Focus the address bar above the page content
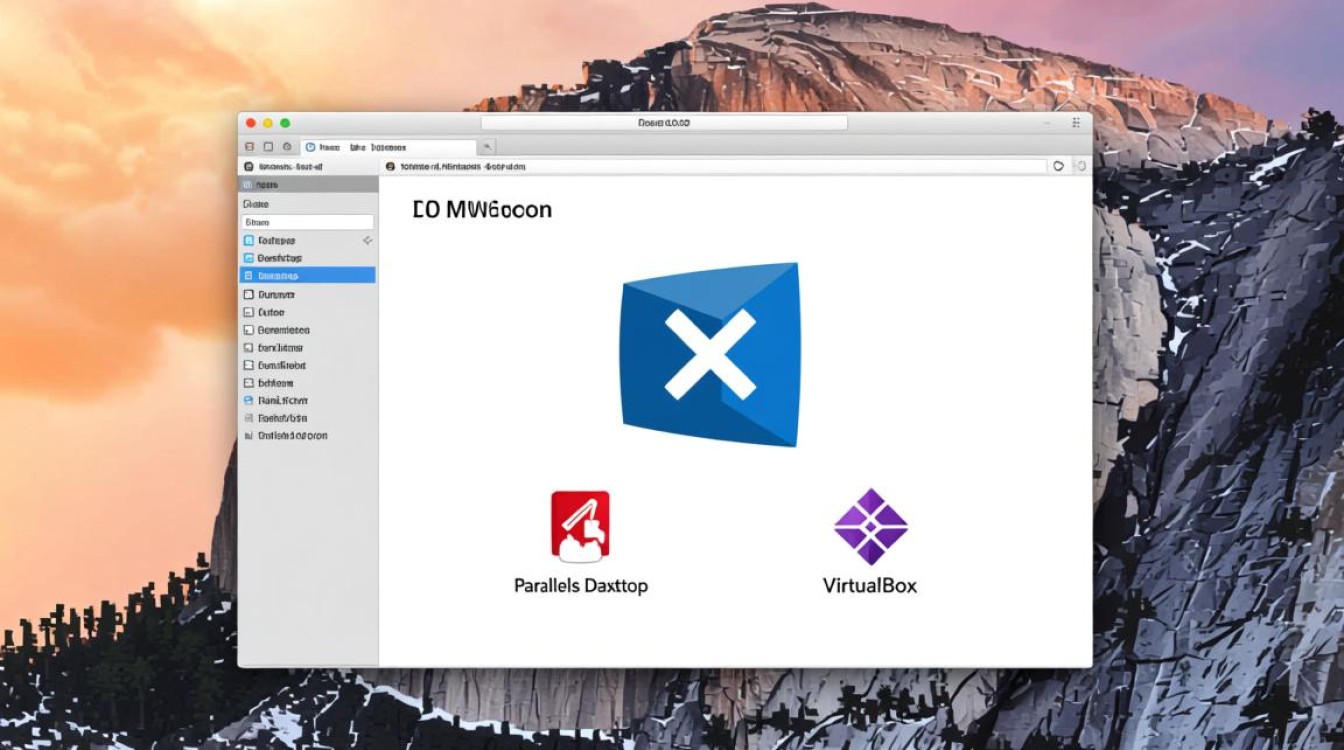1344x750 pixels. (714, 166)
